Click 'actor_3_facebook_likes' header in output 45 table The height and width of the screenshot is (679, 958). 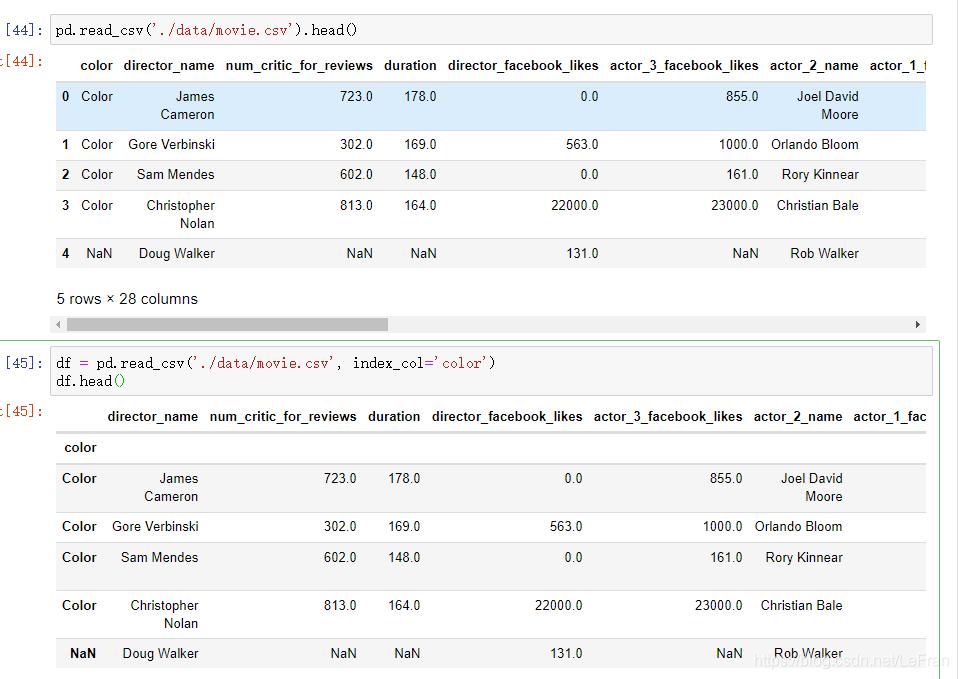point(668,417)
